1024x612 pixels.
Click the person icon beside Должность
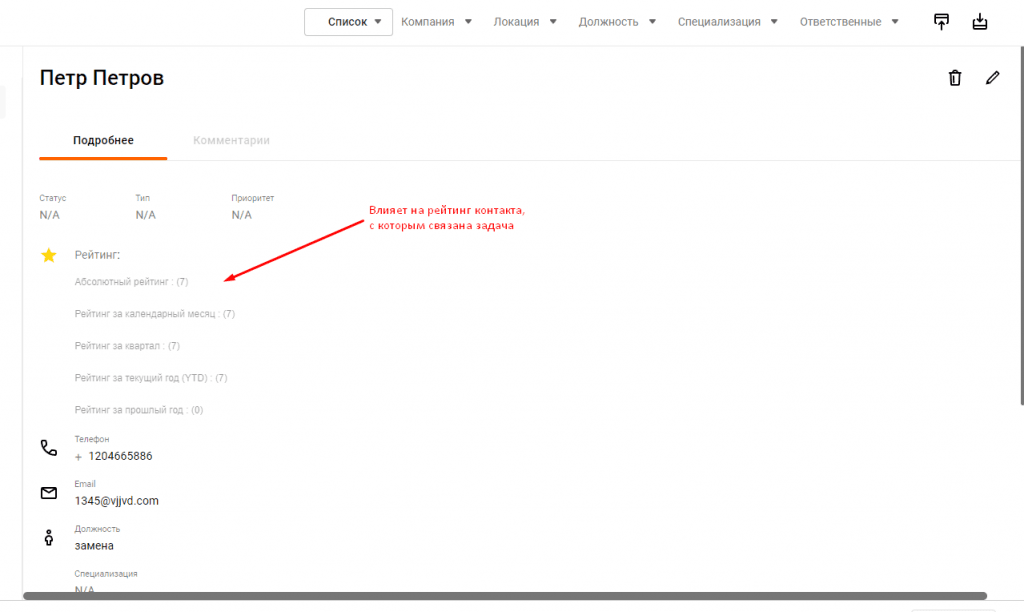pyautogui.click(x=48, y=538)
